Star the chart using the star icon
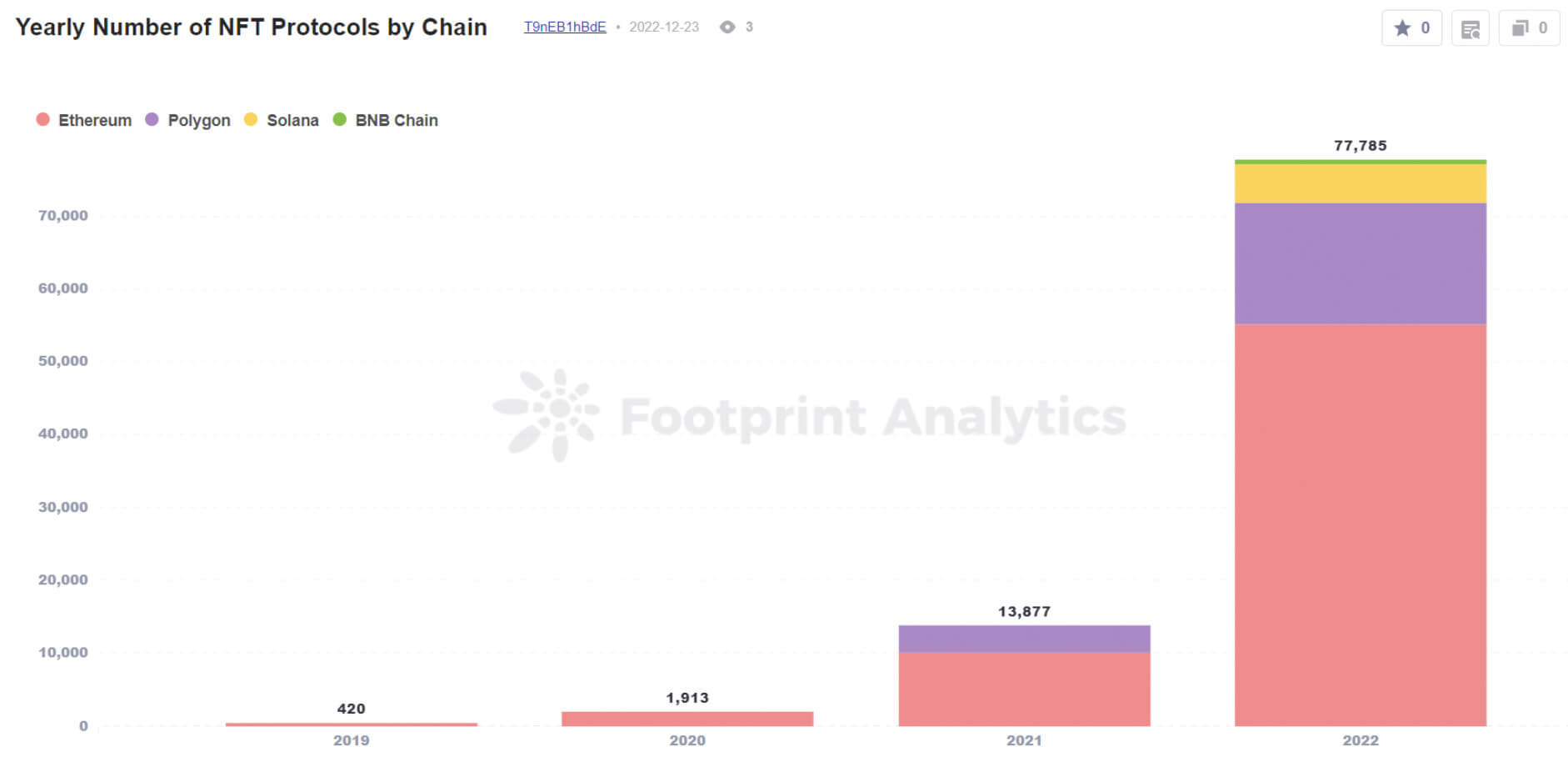This screenshot has height=772, width=1568. coord(1403,27)
